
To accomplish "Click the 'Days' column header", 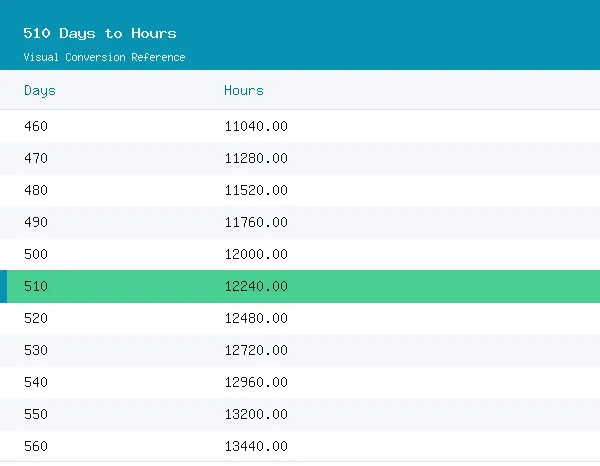I will coord(40,91).
